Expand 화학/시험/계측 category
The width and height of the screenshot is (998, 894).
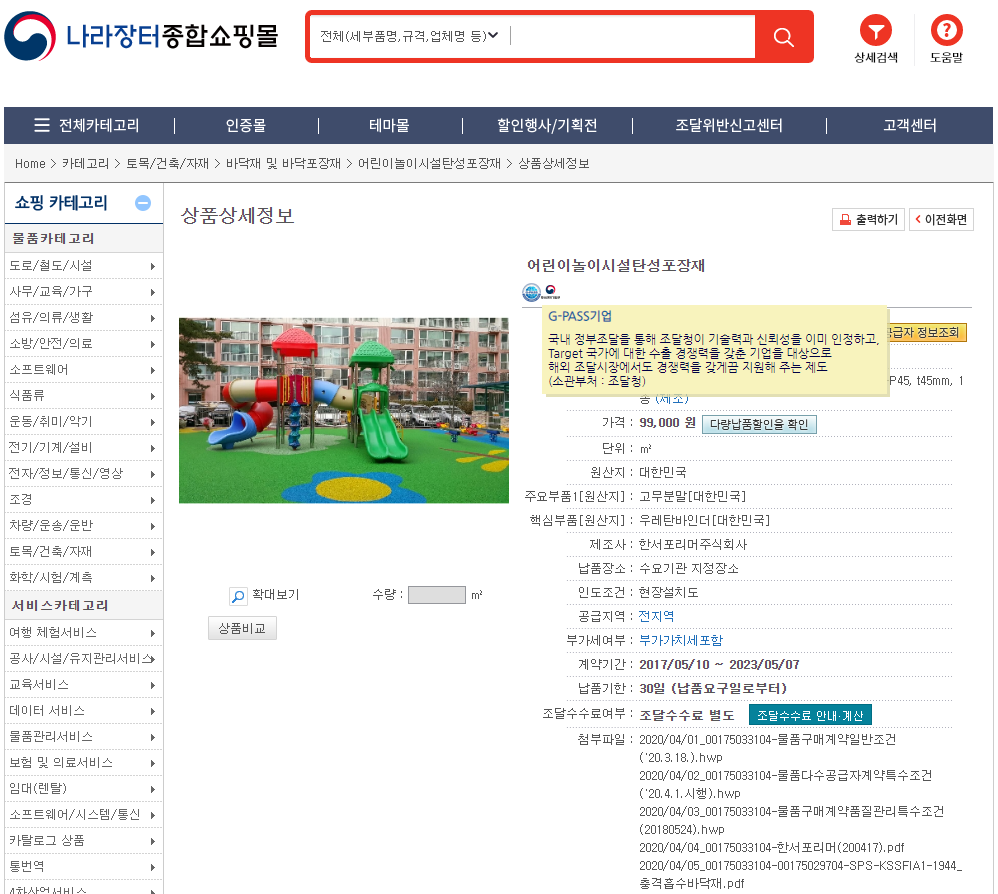click(x=83, y=578)
